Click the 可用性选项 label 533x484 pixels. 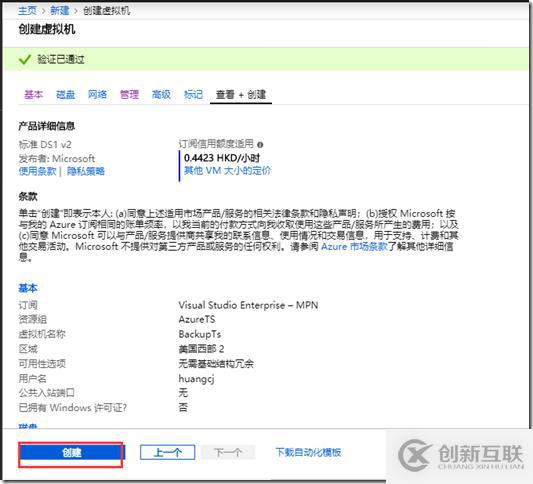click(x=42, y=364)
